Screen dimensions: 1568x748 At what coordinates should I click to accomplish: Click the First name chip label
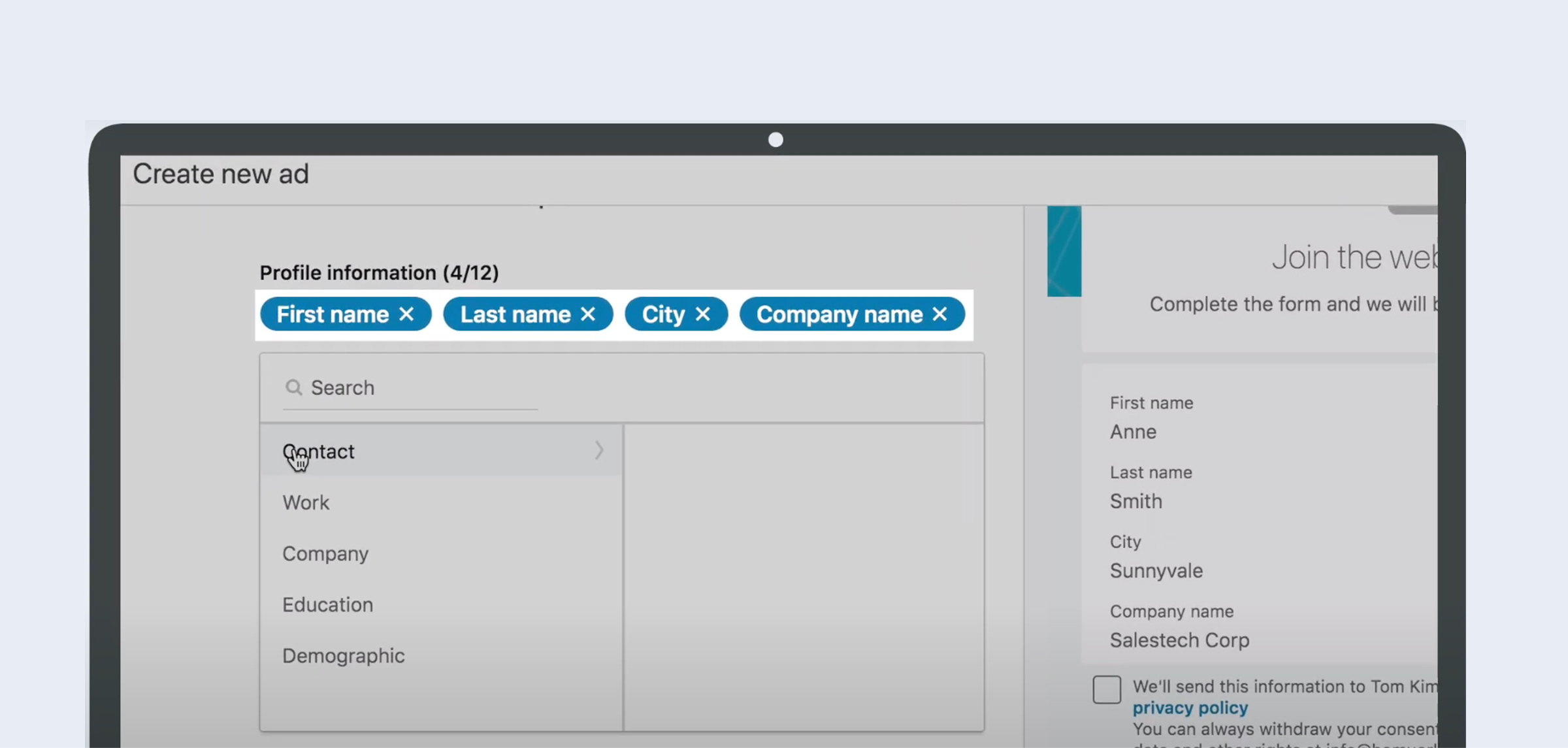(332, 314)
